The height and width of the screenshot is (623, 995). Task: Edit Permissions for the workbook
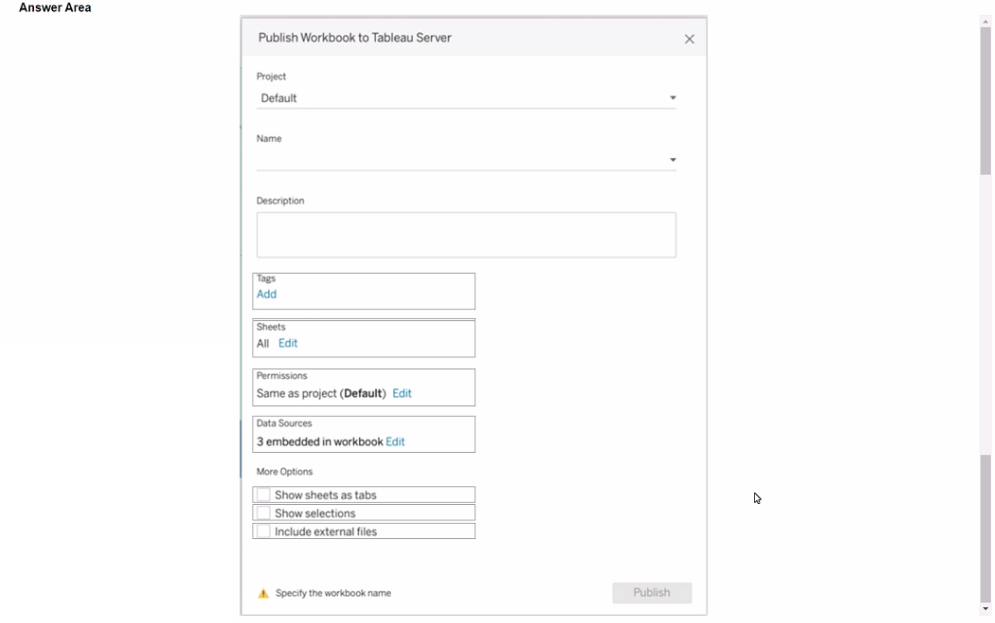tap(402, 393)
